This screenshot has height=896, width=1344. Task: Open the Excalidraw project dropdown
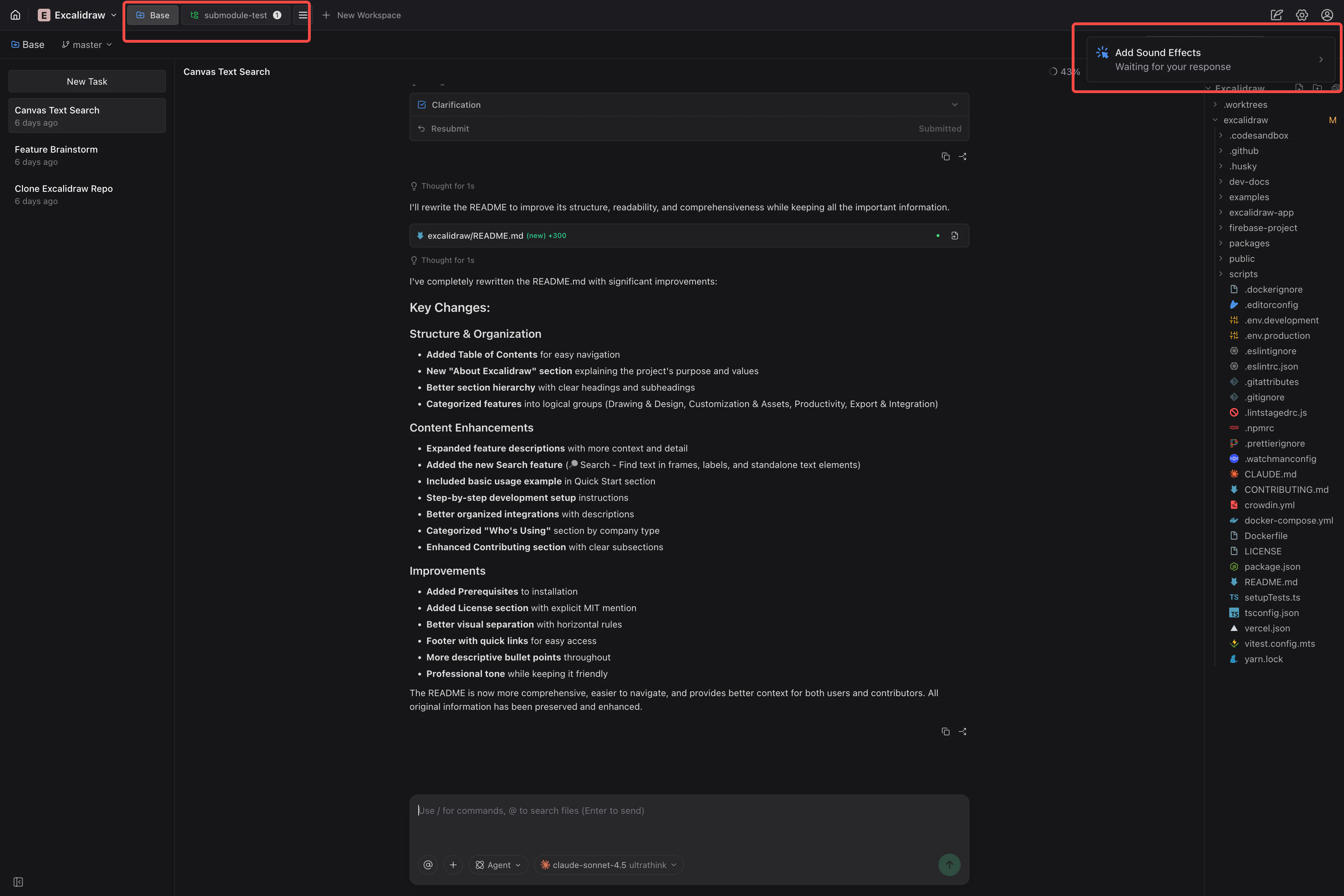point(77,15)
